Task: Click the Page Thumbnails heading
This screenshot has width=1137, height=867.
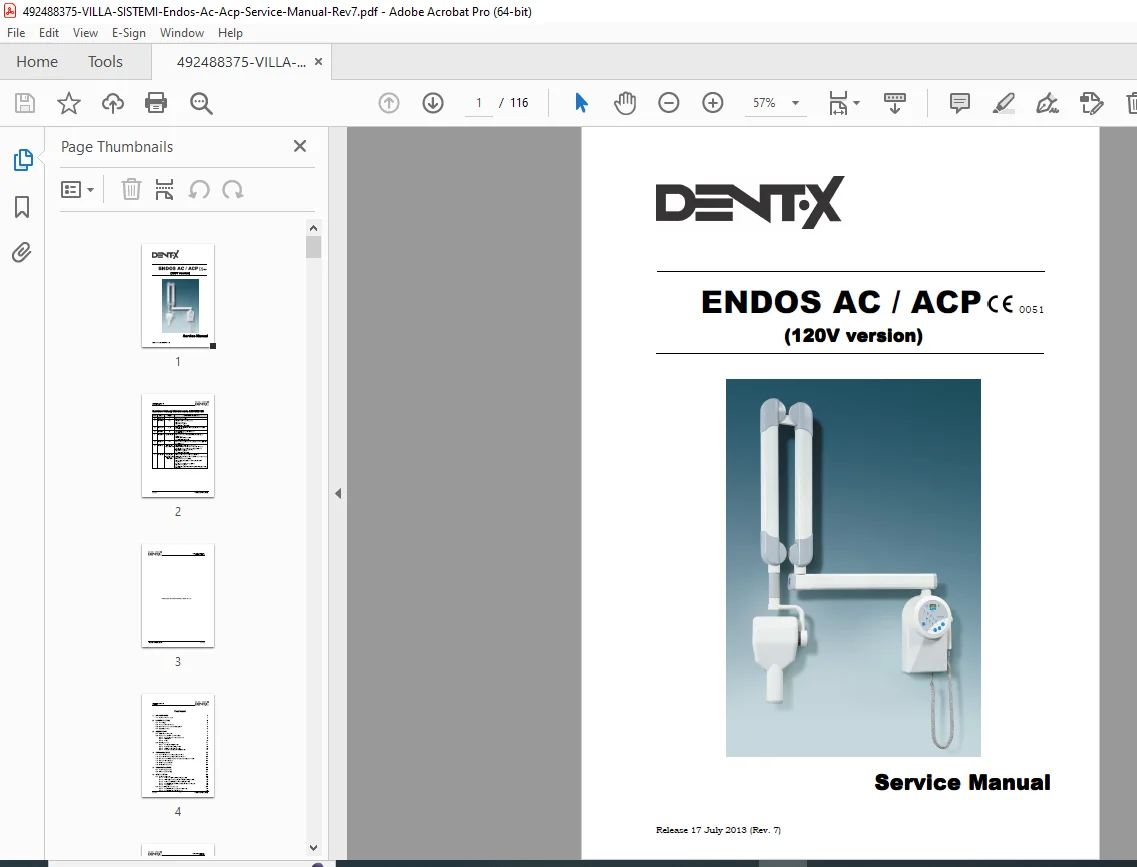Action: tap(117, 146)
